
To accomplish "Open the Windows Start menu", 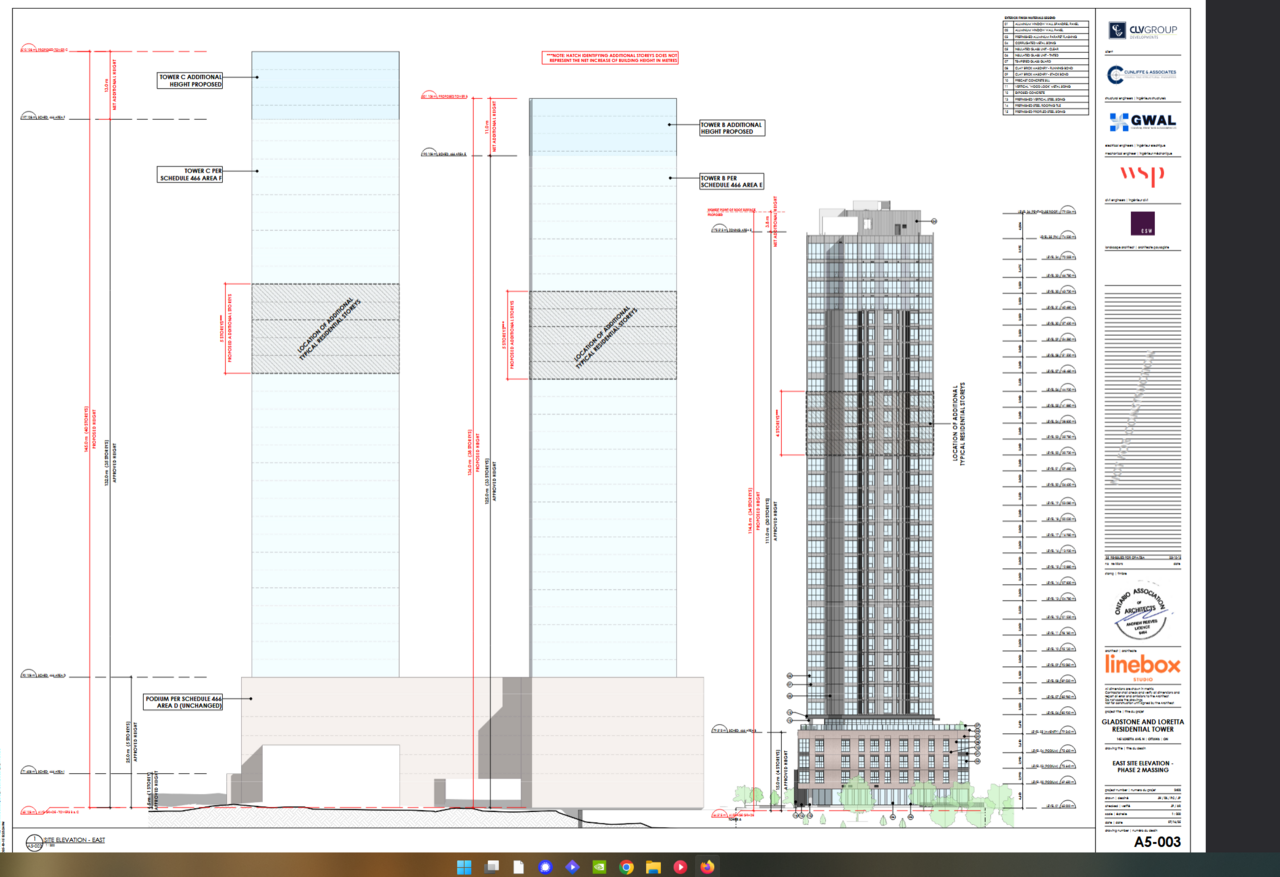I will [465, 865].
